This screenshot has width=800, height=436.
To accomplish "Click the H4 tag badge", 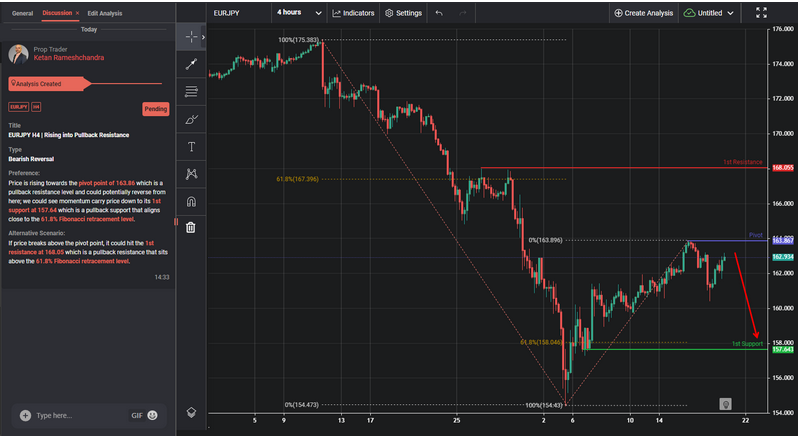I will [x=36, y=107].
